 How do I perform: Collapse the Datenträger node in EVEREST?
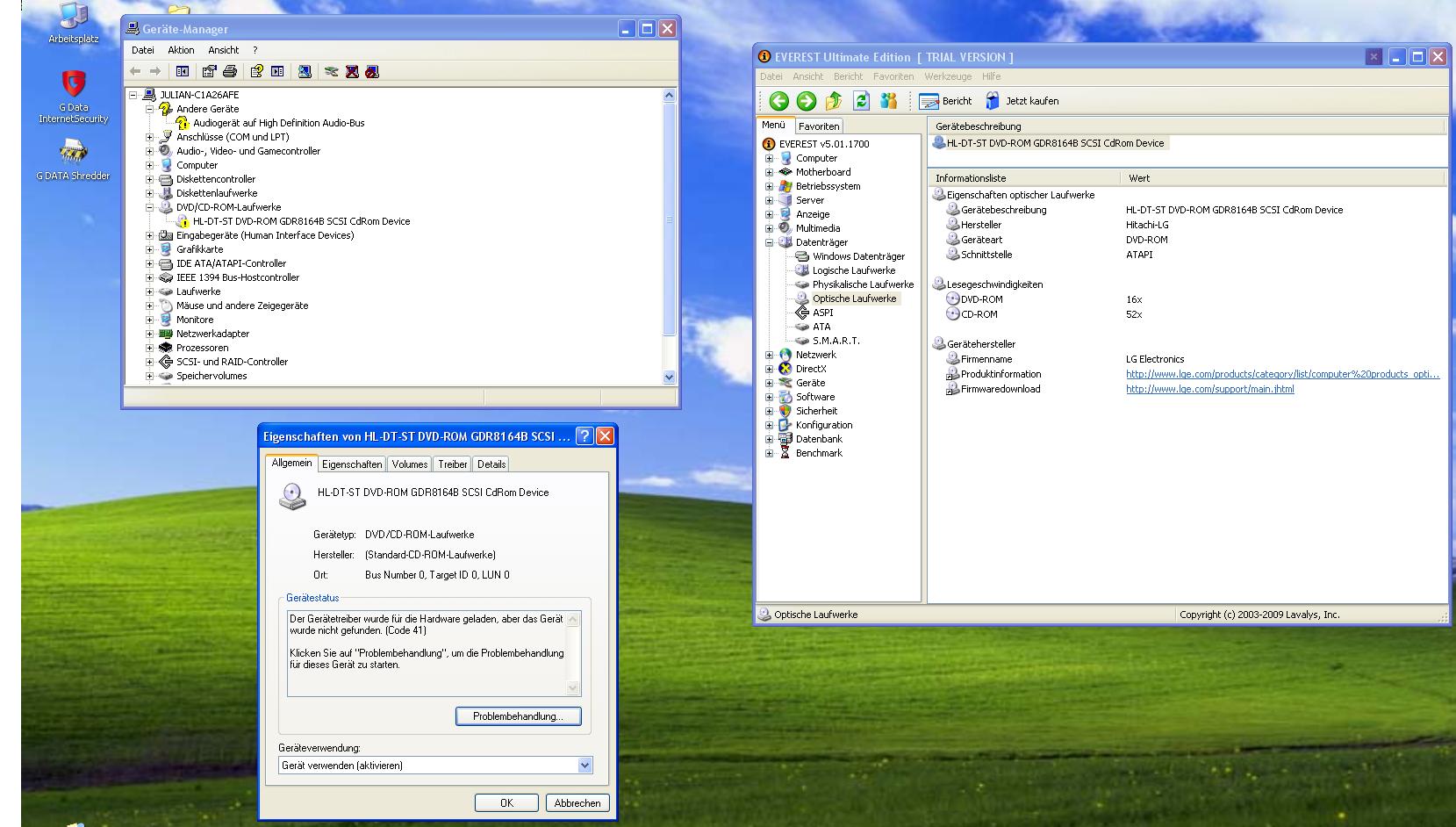769,242
